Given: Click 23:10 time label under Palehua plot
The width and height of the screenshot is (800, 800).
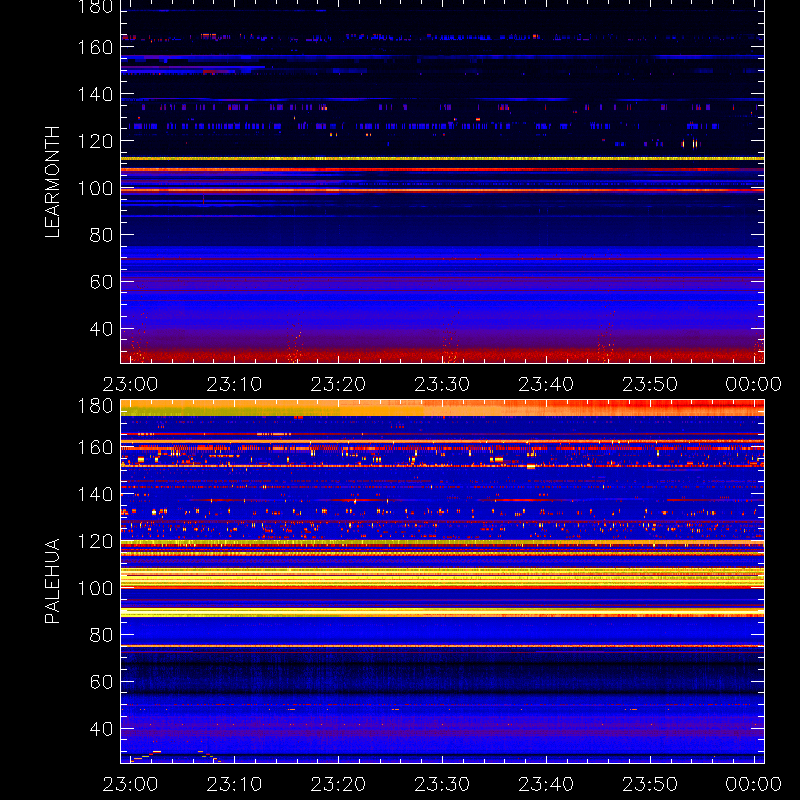Looking at the screenshot, I should click(x=234, y=784).
